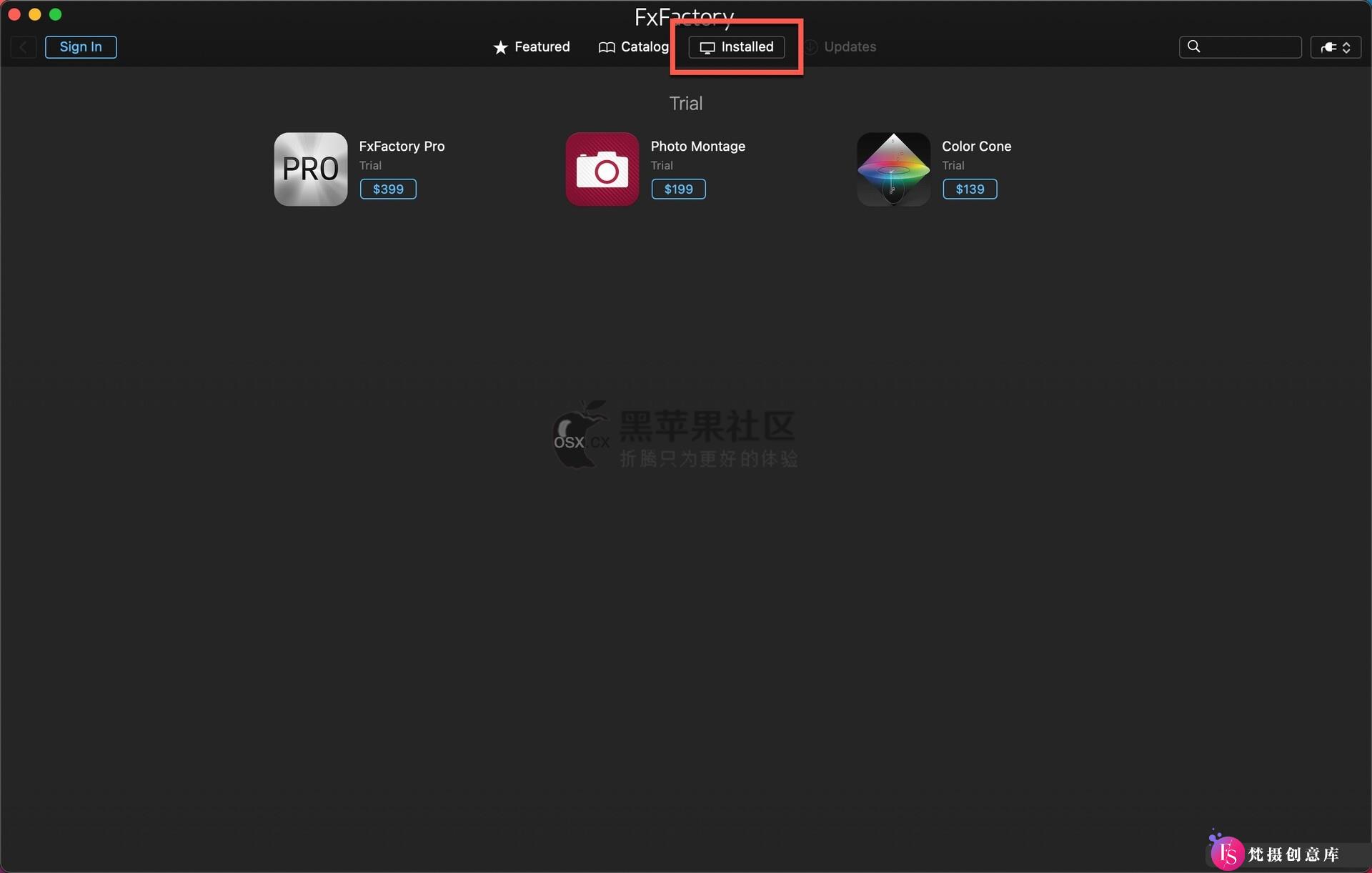1372x873 pixels.
Task: Click the Sign In button
Action: pos(81,47)
